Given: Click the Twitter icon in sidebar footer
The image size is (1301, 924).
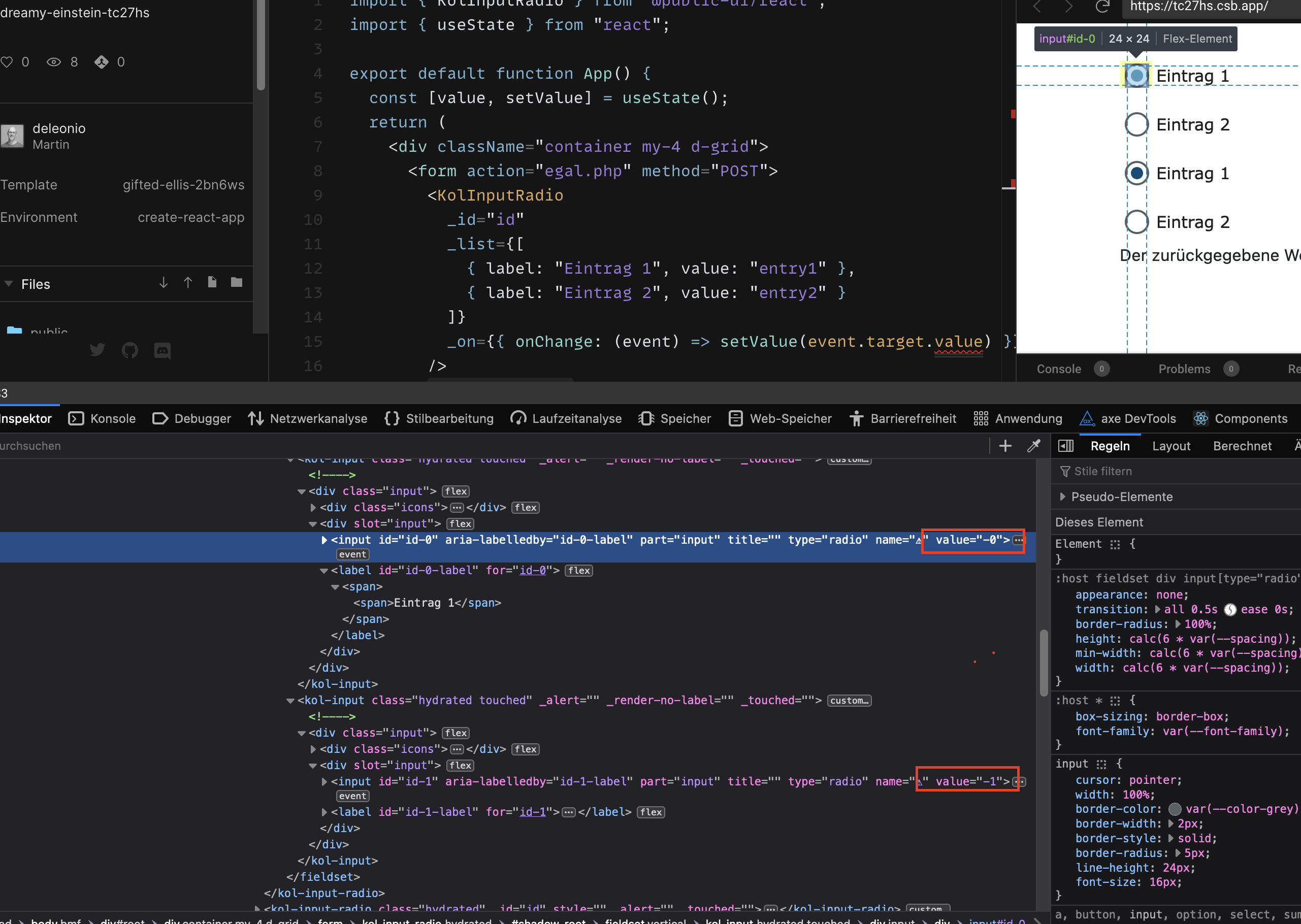Looking at the screenshot, I should [x=97, y=349].
